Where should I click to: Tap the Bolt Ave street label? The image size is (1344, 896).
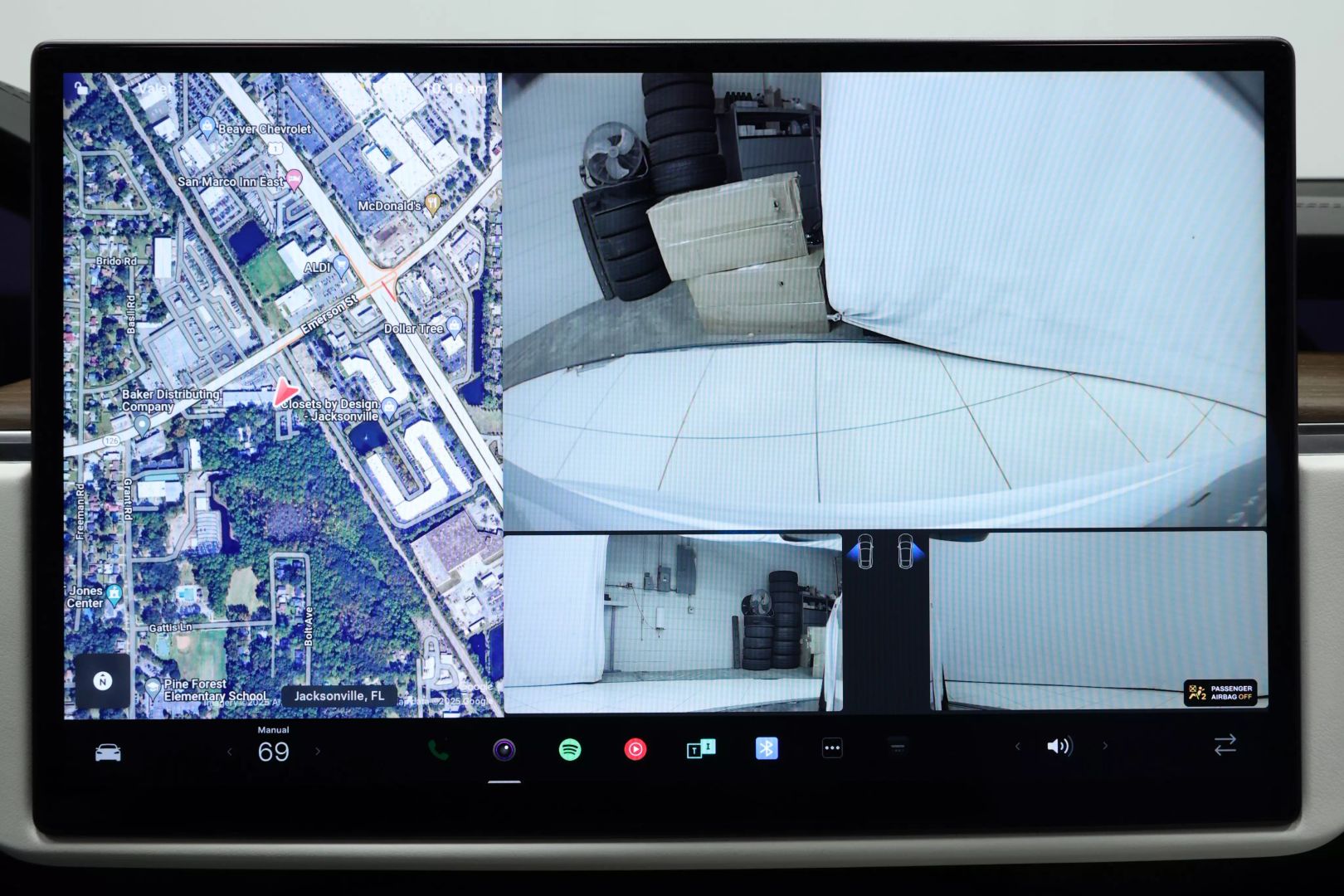309,626
